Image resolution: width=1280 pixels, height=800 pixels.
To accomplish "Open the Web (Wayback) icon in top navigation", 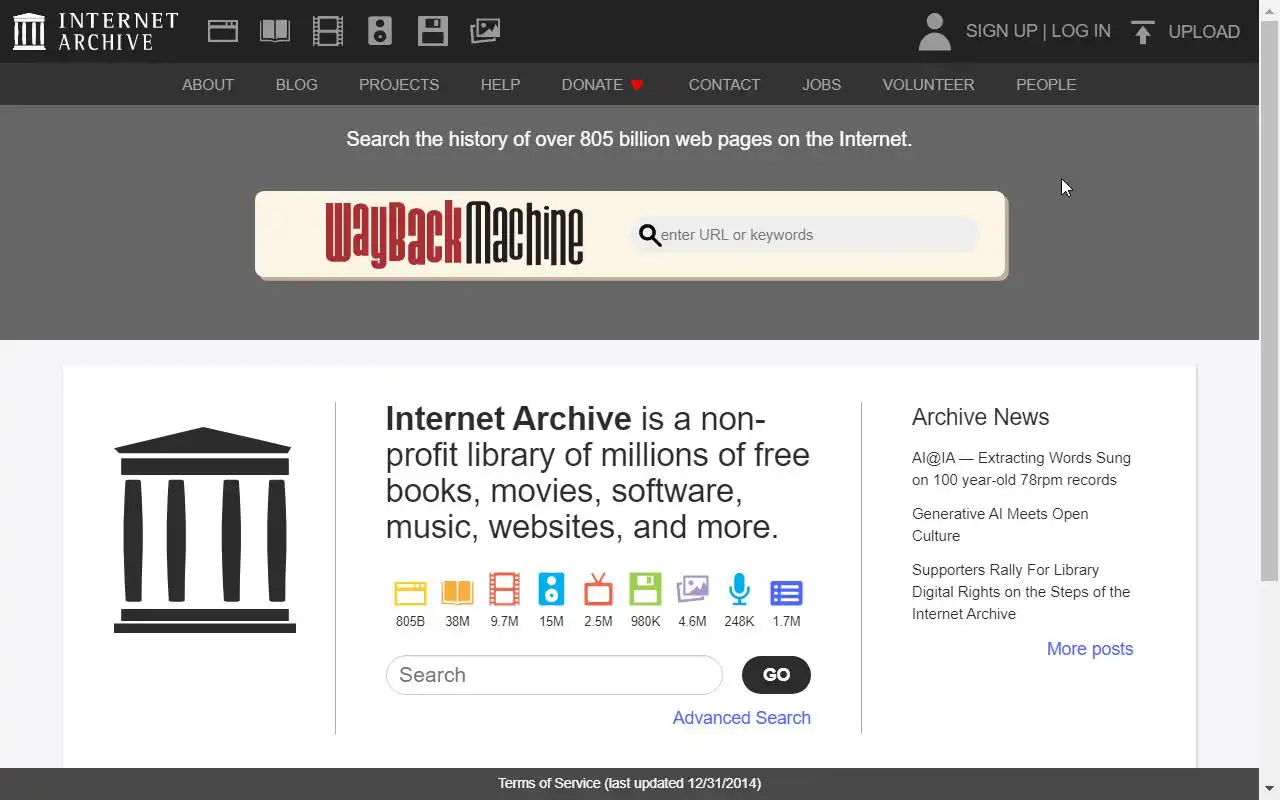I will point(223,31).
